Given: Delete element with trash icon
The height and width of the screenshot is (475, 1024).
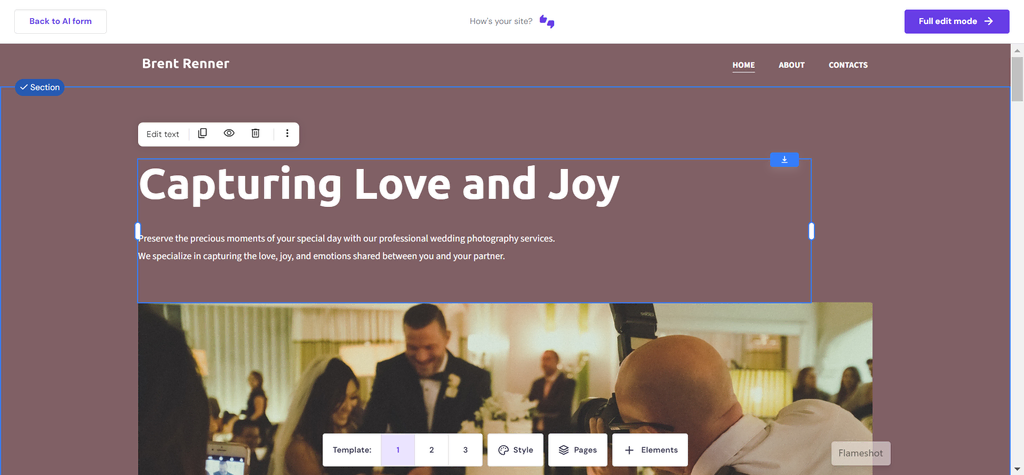Looking at the screenshot, I should [255, 133].
